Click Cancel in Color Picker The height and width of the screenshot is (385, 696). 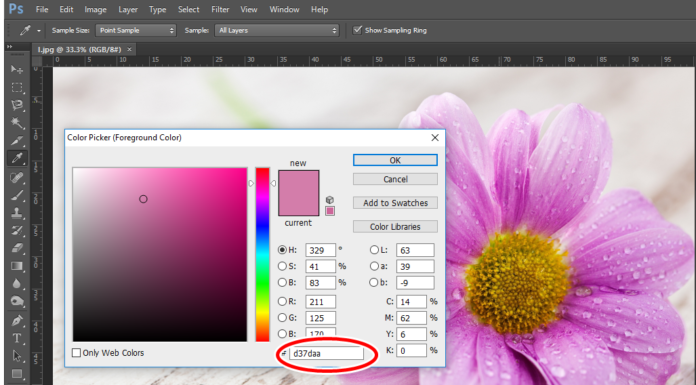click(395, 179)
